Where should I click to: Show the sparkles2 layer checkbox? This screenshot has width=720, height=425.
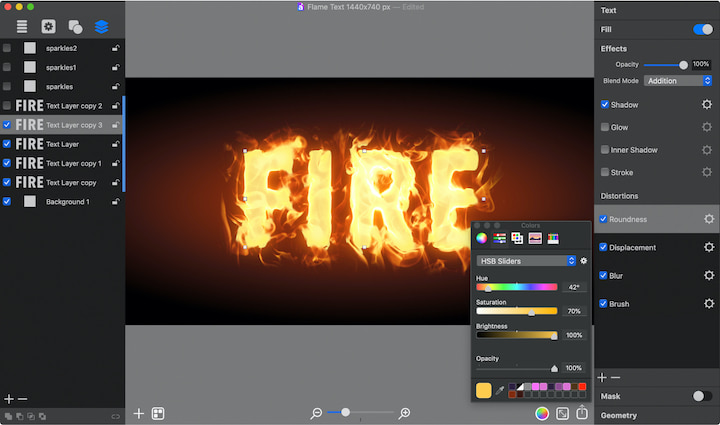pyautogui.click(x=7, y=48)
